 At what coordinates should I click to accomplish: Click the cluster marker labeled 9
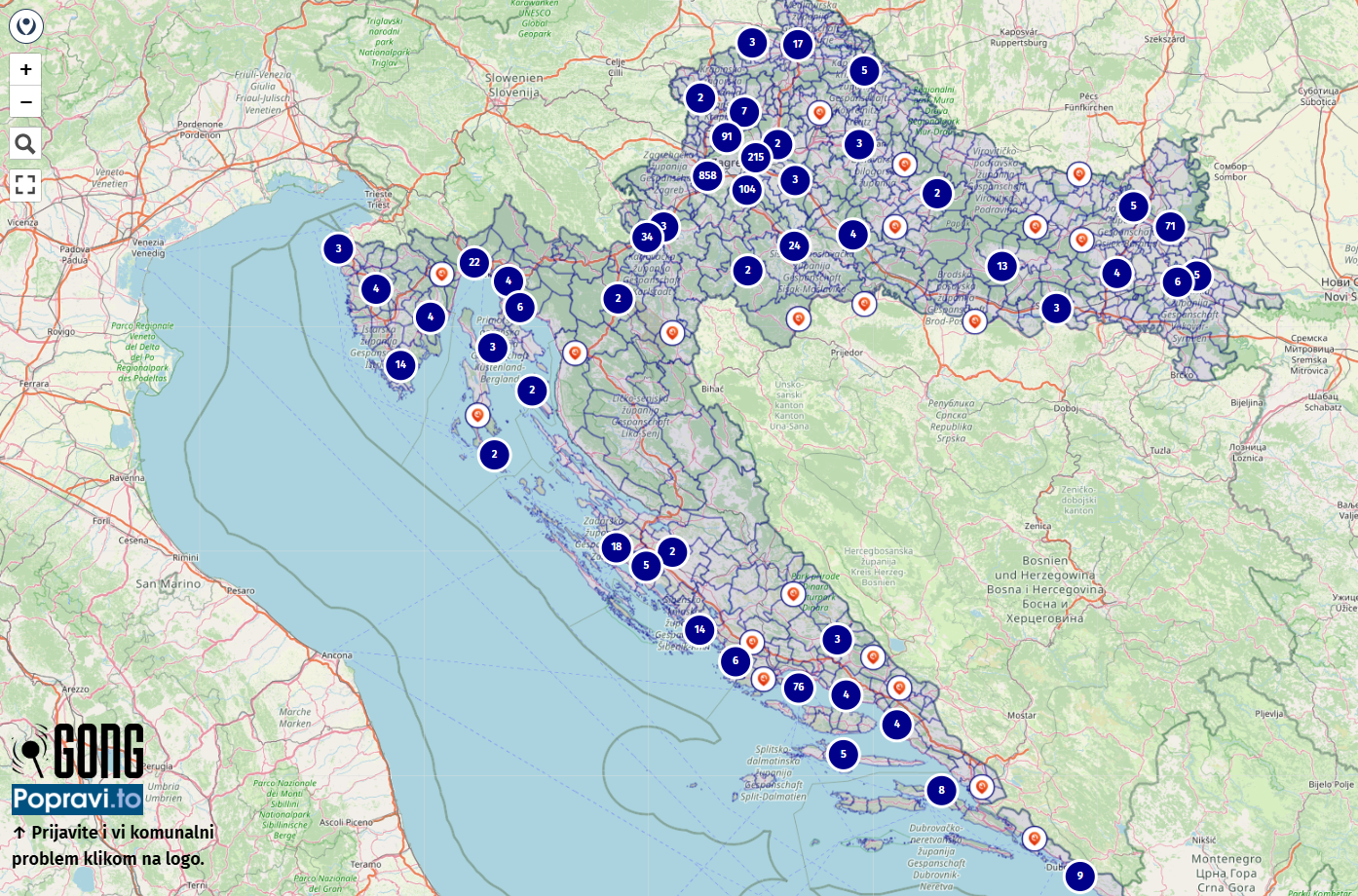click(x=1079, y=875)
